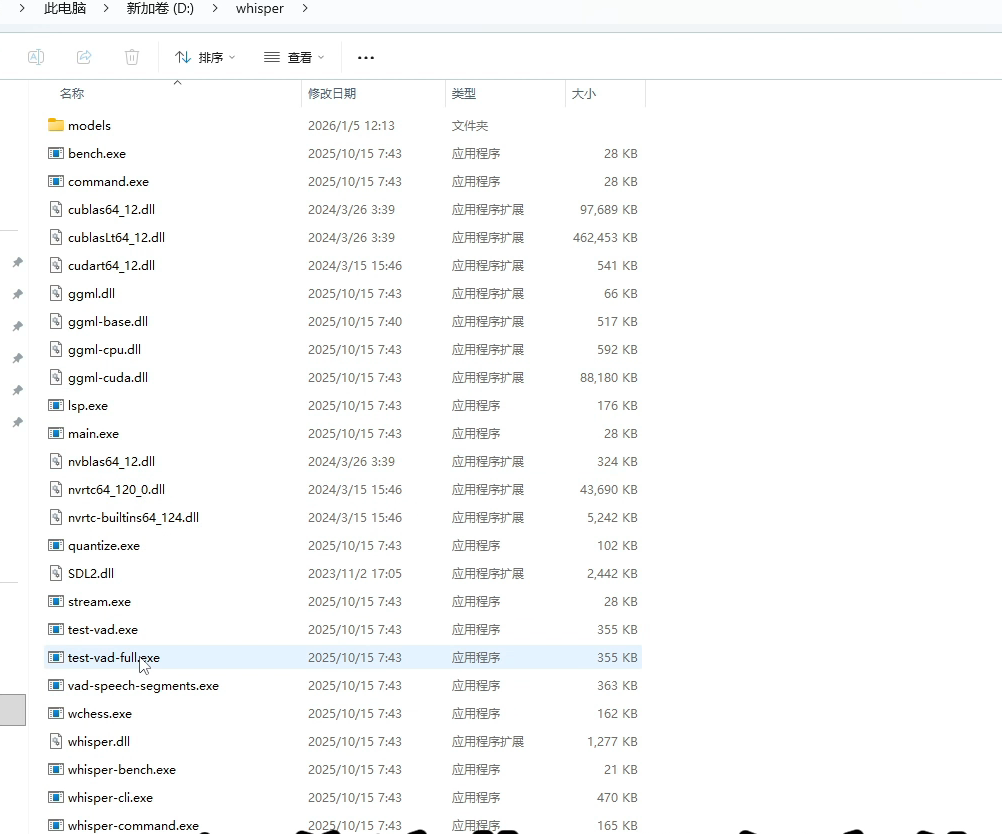Click the whisper-cli.exe file name

click(111, 798)
